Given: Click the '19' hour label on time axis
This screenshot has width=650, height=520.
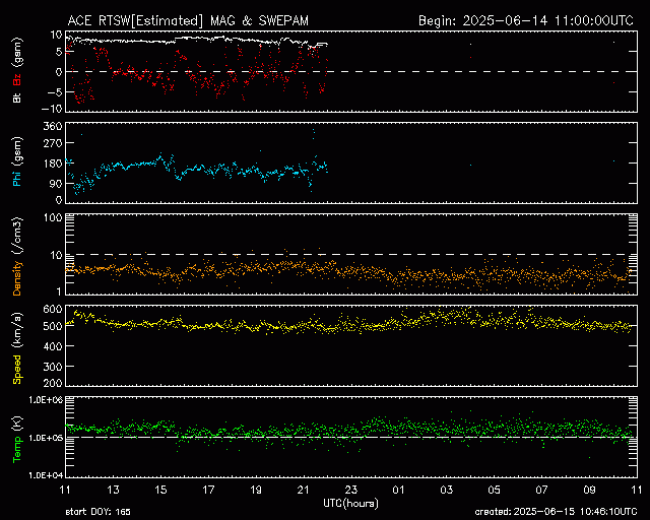Looking at the screenshot, I should point(256,490).
